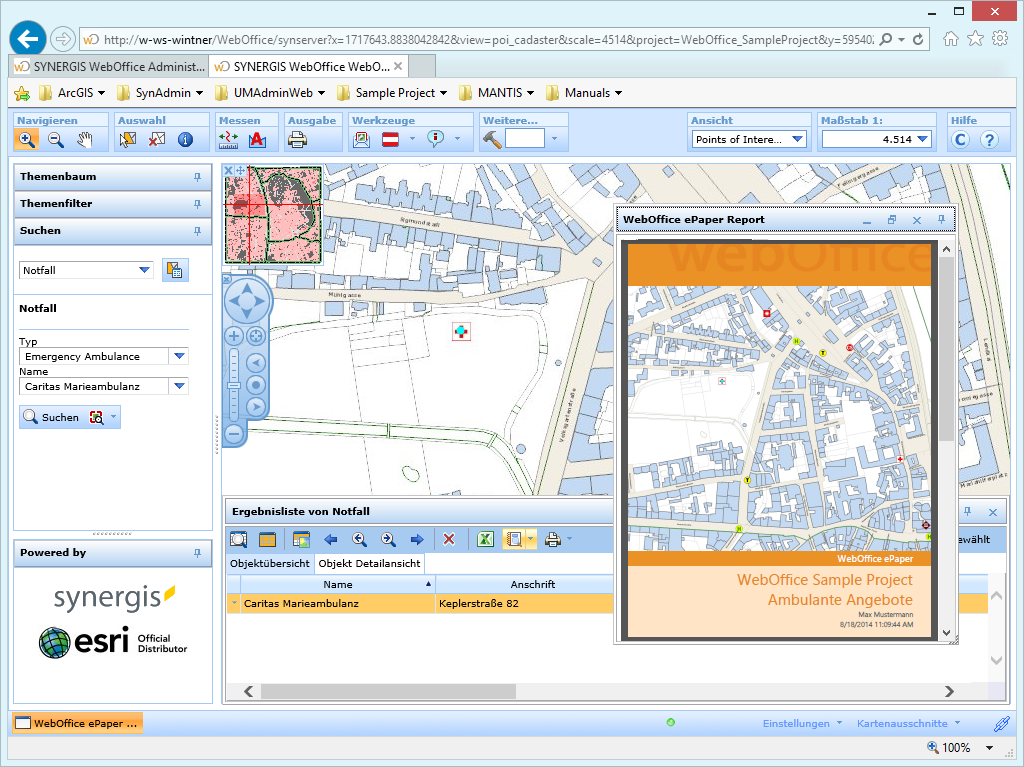Open the Typ dropdown showing Emergency Ambulance
Viewport: 1024px width, 767px height.
point(179,356)
